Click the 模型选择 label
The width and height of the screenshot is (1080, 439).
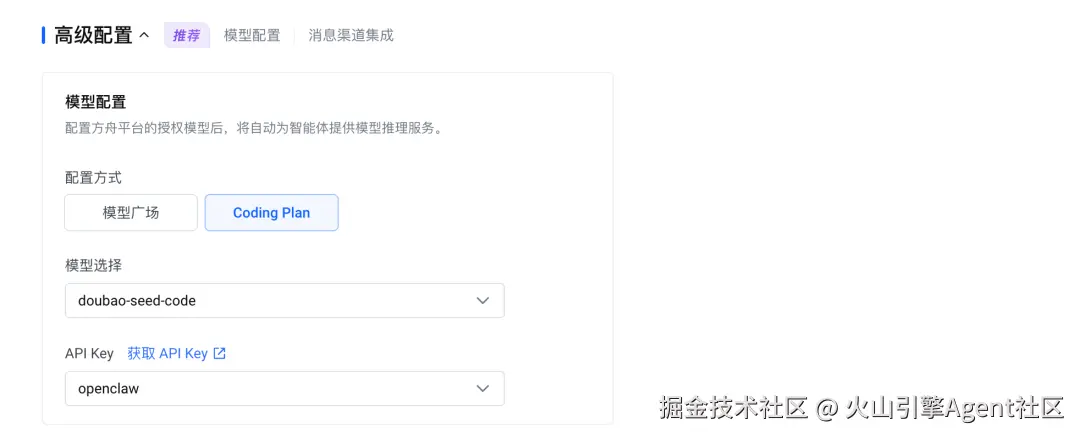click(93, 265)
